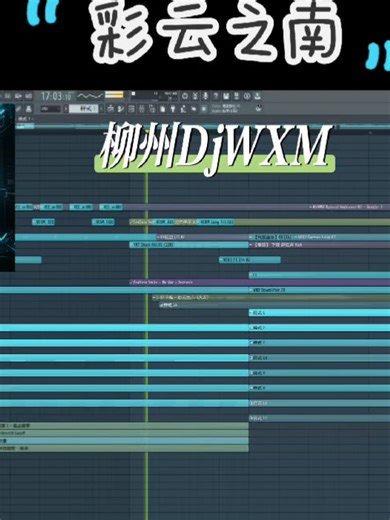390x520 pixels.
Task: Click the channel rack view icon
Action: coord(131,109)
